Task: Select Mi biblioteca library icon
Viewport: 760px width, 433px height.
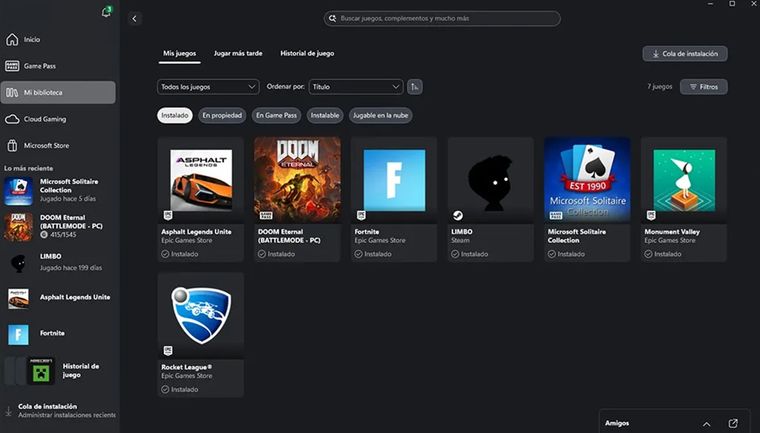Action: point(12,92)
